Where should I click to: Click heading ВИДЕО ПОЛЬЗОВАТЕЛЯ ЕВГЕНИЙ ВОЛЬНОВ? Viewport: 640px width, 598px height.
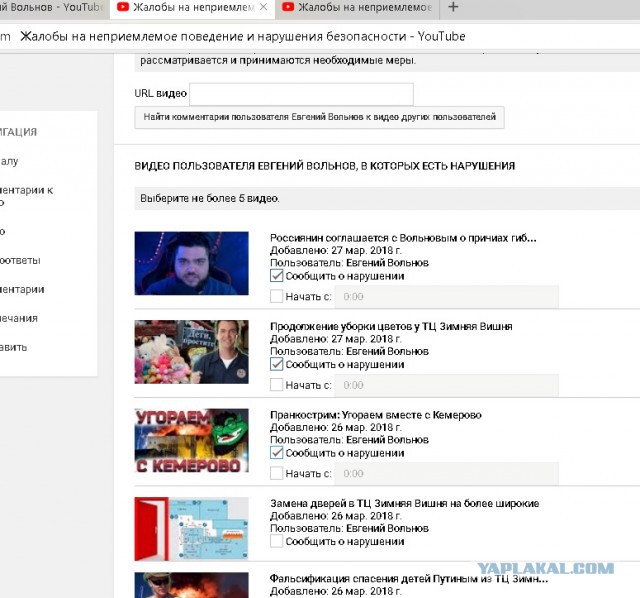pyautogui.click(x=325, y=166)
